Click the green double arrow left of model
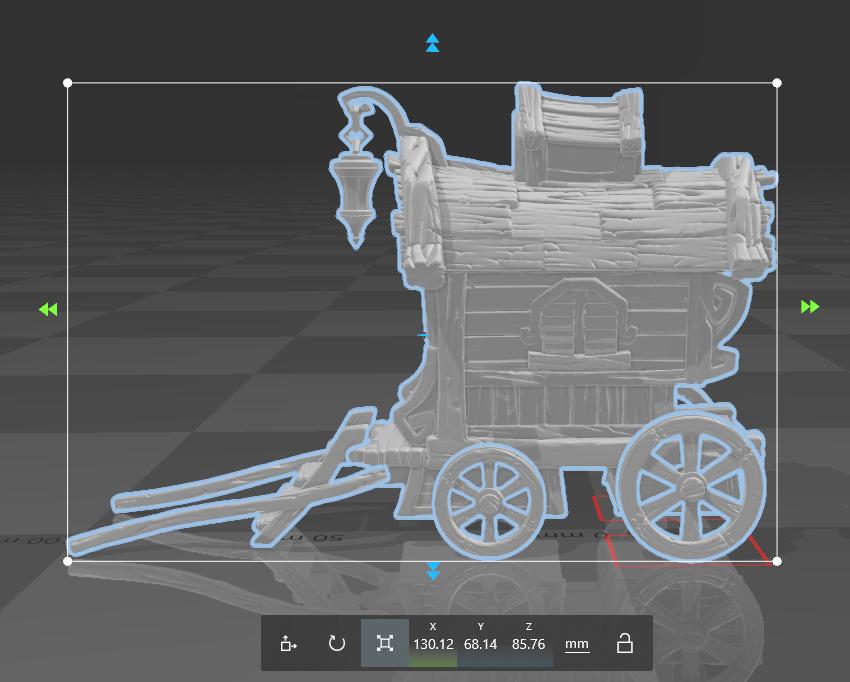850x682 pixels. 48,309
